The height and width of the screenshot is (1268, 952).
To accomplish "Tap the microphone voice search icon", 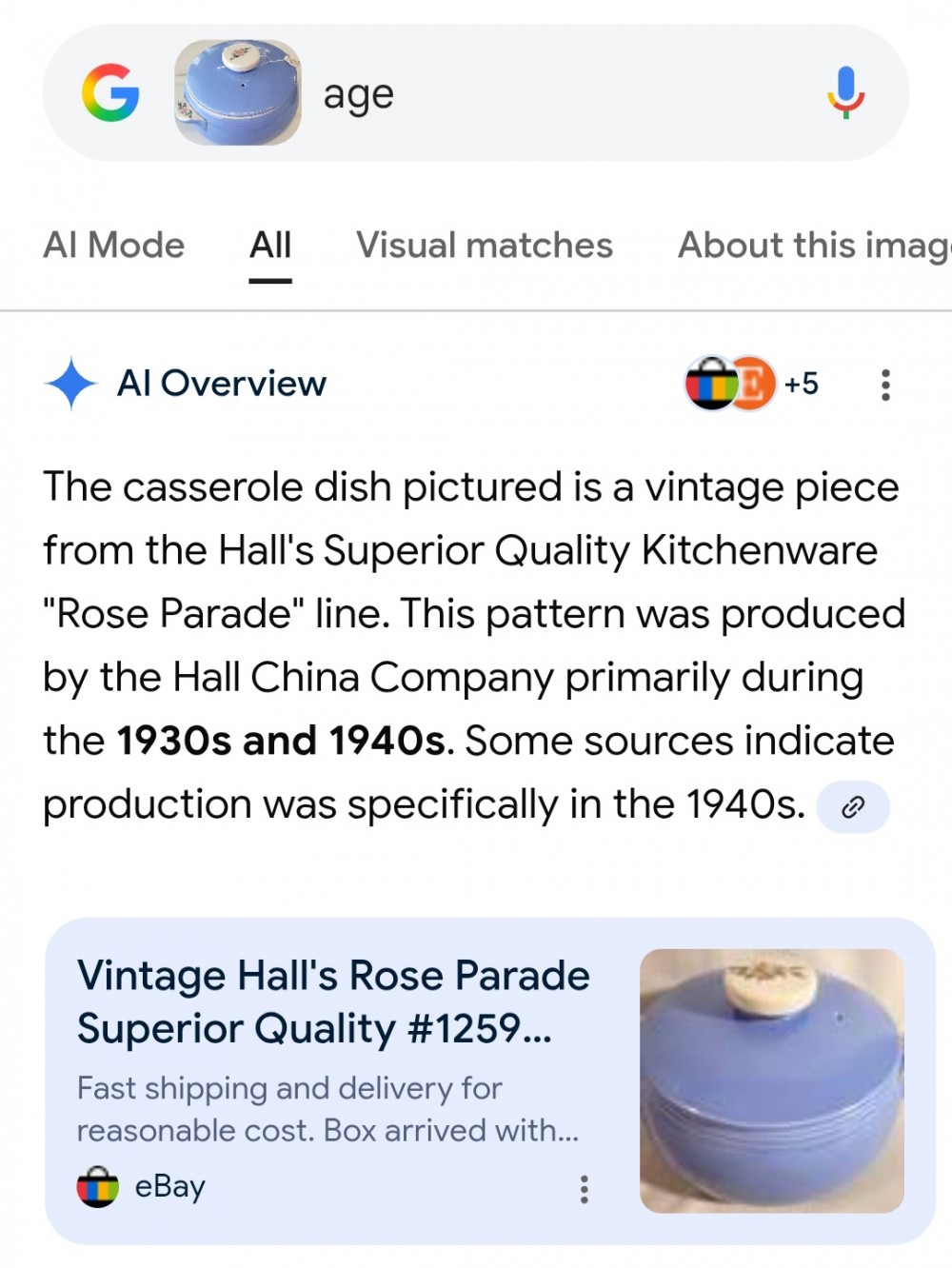I will click(845, 92).
